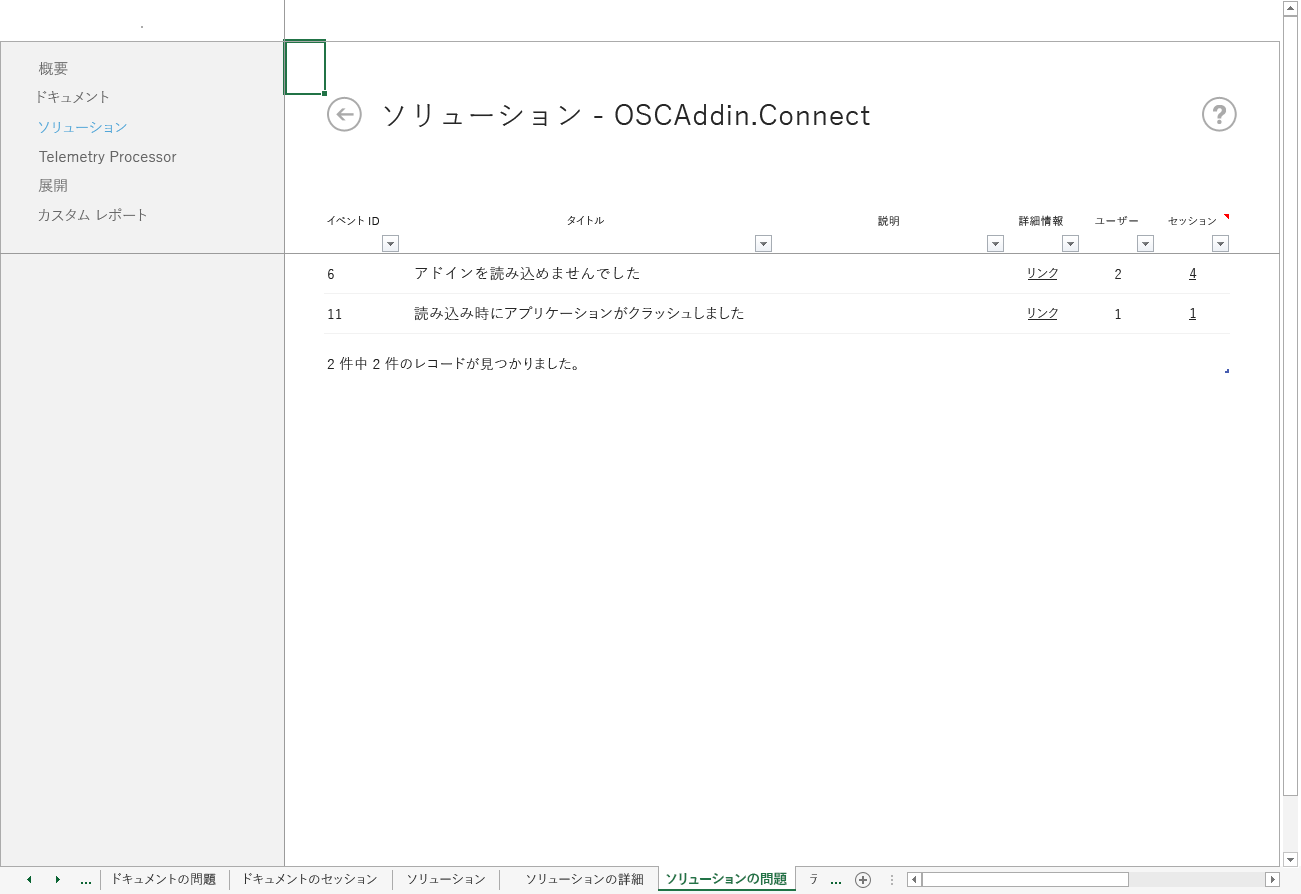1301x894 pixels.
Task: Select user count 1 cell
Action: pyautogui.click(x=1118, y=314)
